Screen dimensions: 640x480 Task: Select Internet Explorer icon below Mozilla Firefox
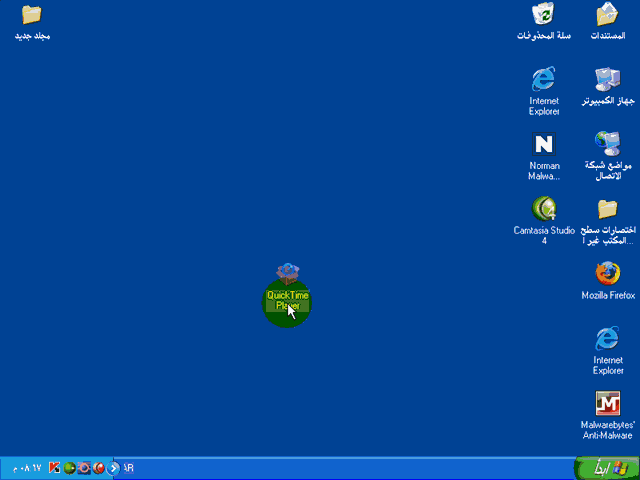click(x=608, y=339)
